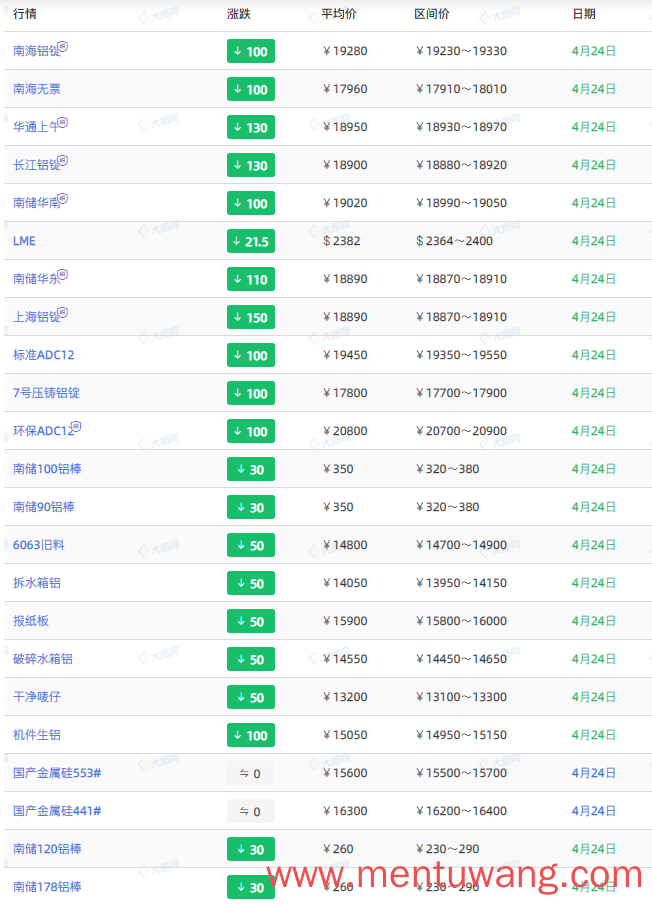Open the 长江铝锭 quote link
The image size is (652, 905).
36,165
